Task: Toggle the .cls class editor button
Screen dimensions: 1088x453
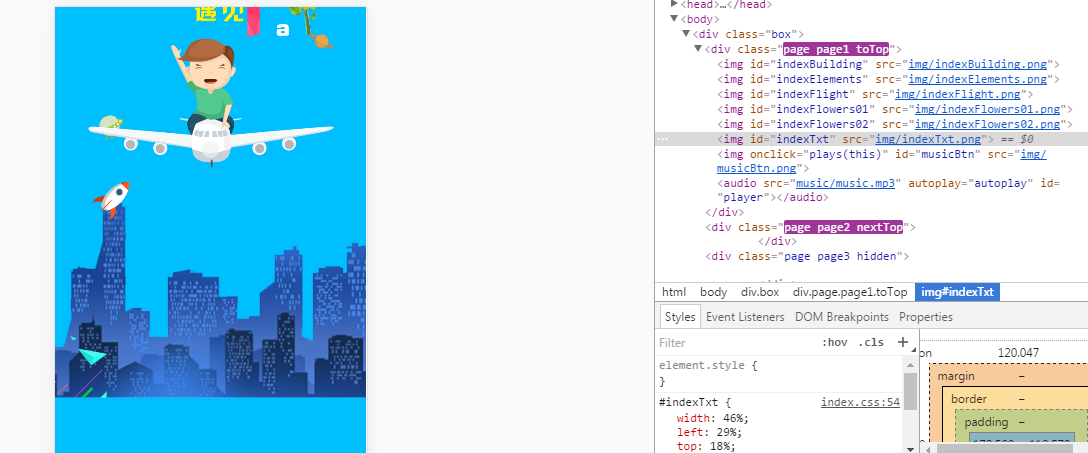Action: [x=871, y=343]
